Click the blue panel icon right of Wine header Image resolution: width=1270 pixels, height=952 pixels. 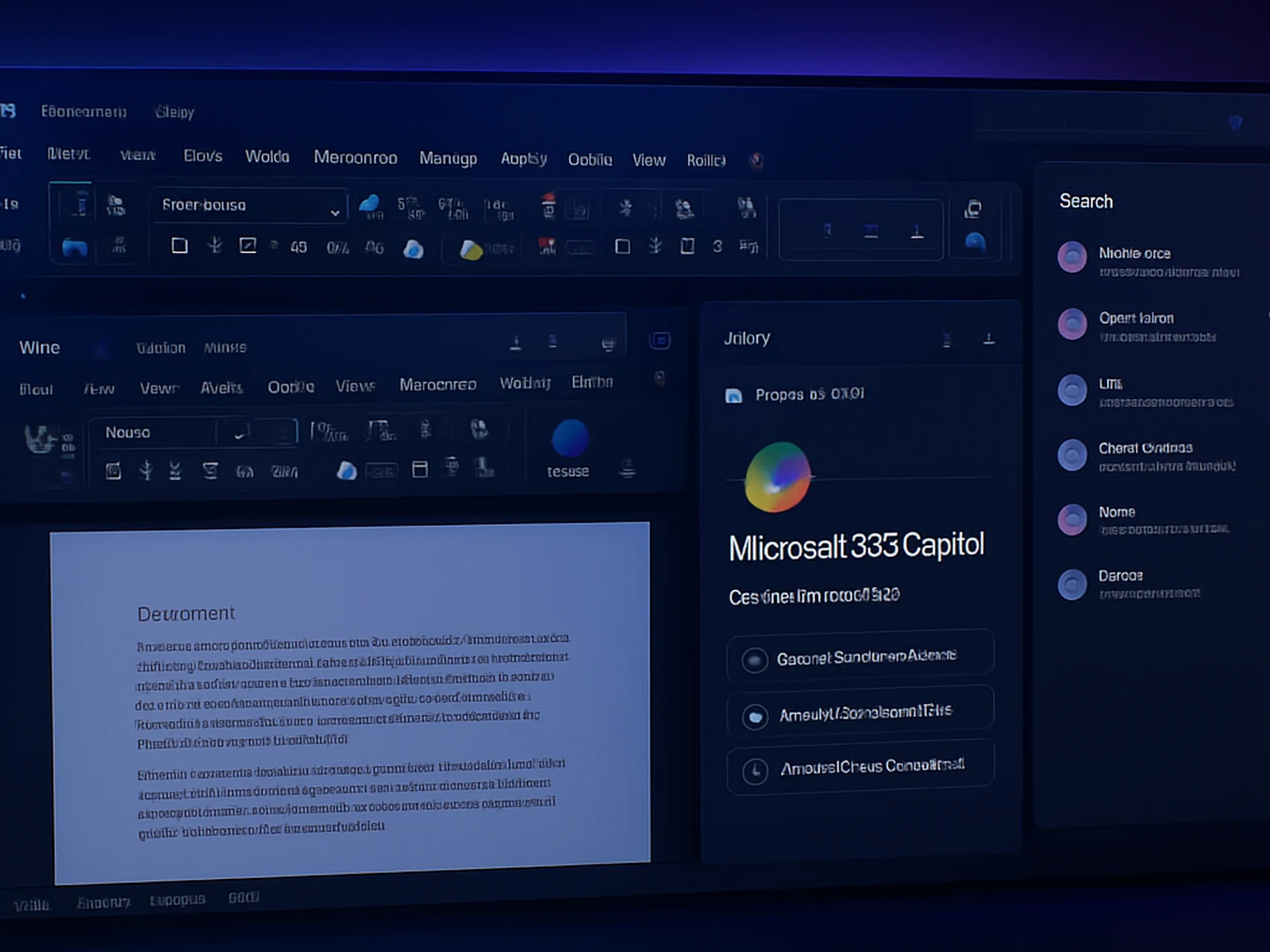[660, 340]
